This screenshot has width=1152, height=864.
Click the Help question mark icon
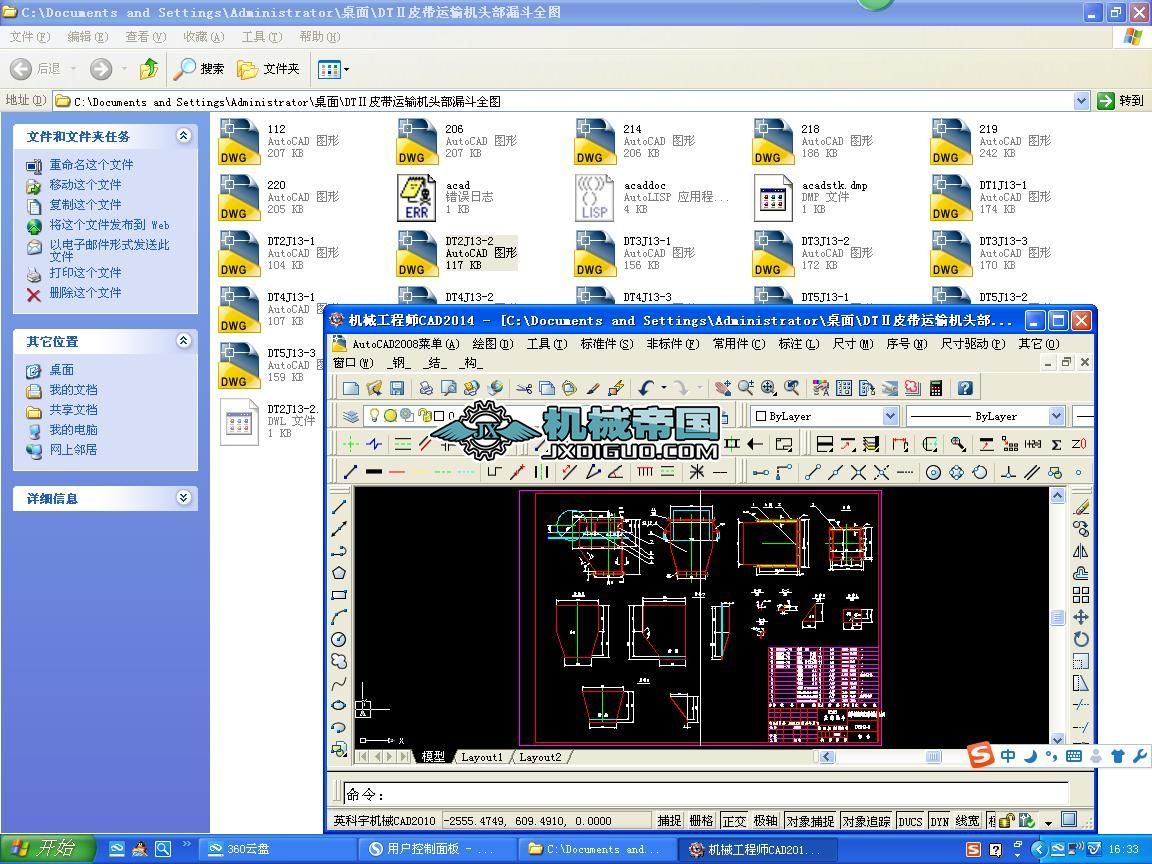(x=965, y=388)
